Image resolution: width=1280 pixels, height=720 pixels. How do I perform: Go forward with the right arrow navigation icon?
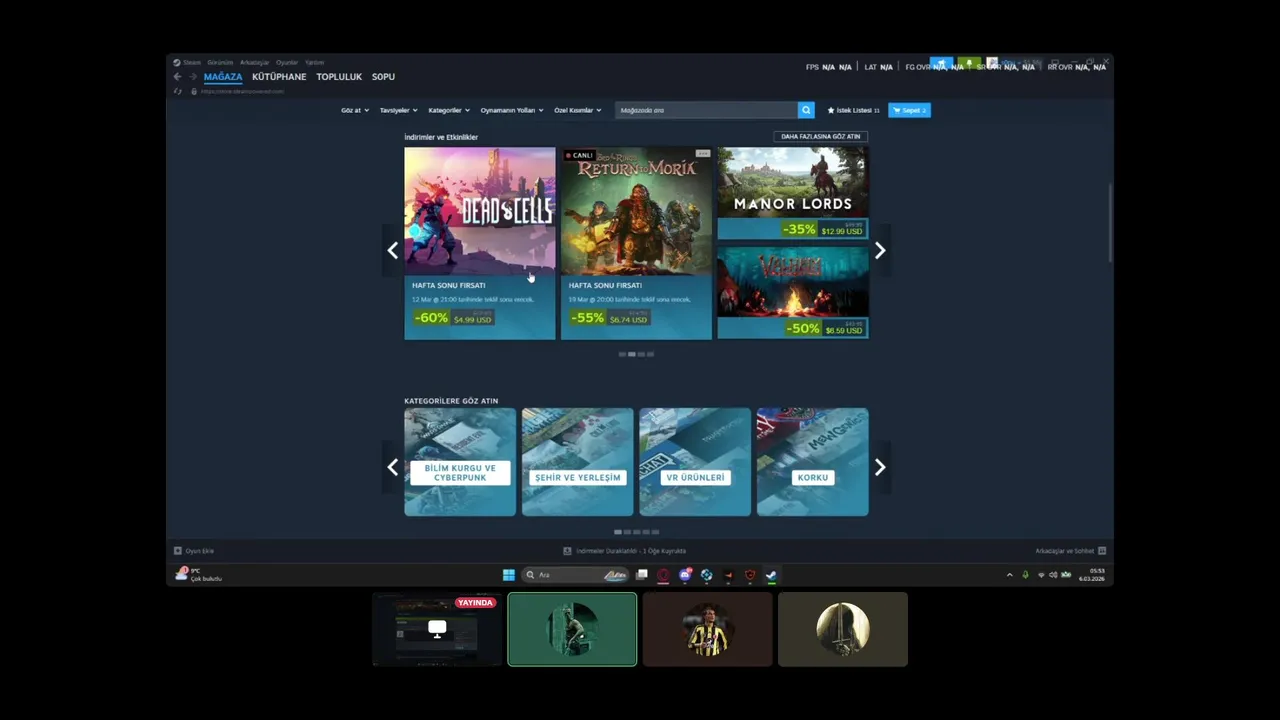point(192,77)
